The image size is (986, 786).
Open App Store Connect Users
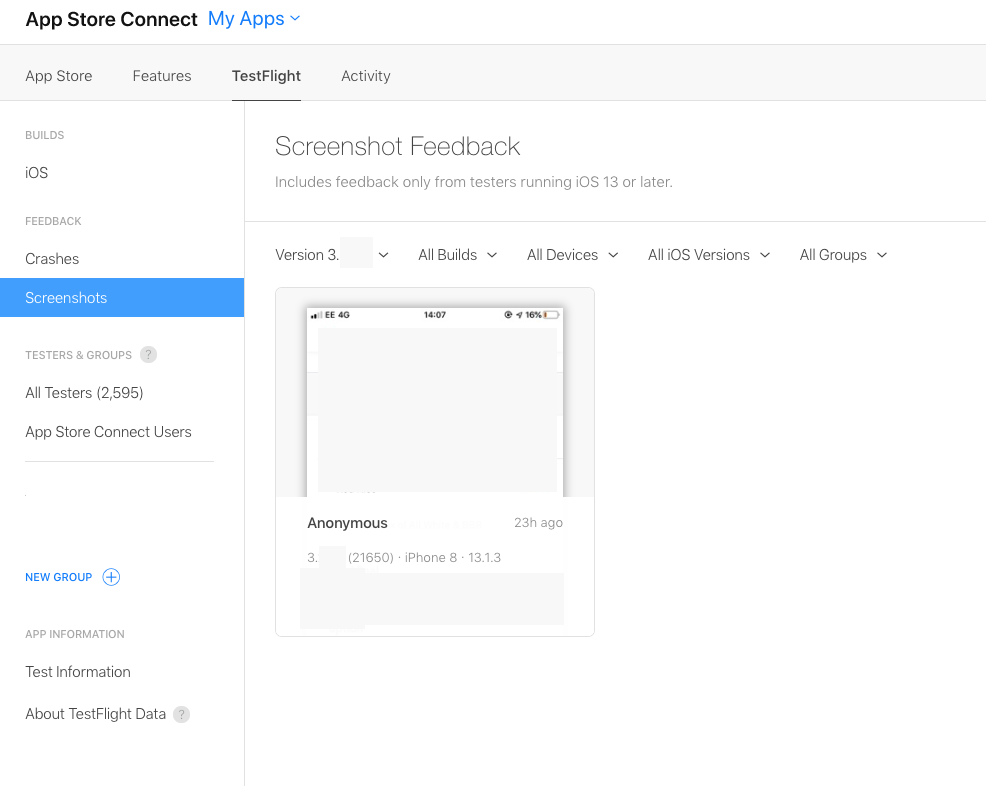click(x=108, y=432)
